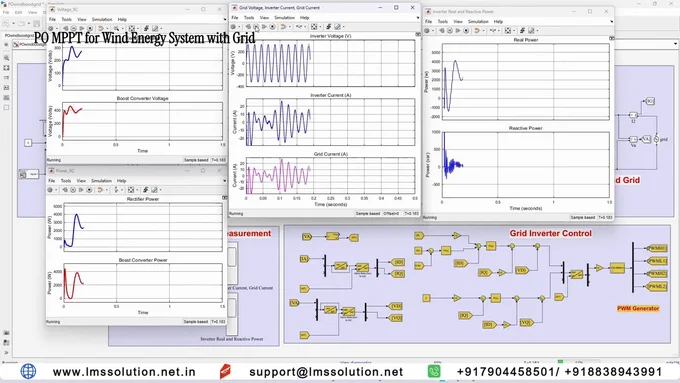Stop simulation from Grid Voltage scope toolbar
Image resolution: width=680 pixels, height=383 pixels.
point(272,26)
